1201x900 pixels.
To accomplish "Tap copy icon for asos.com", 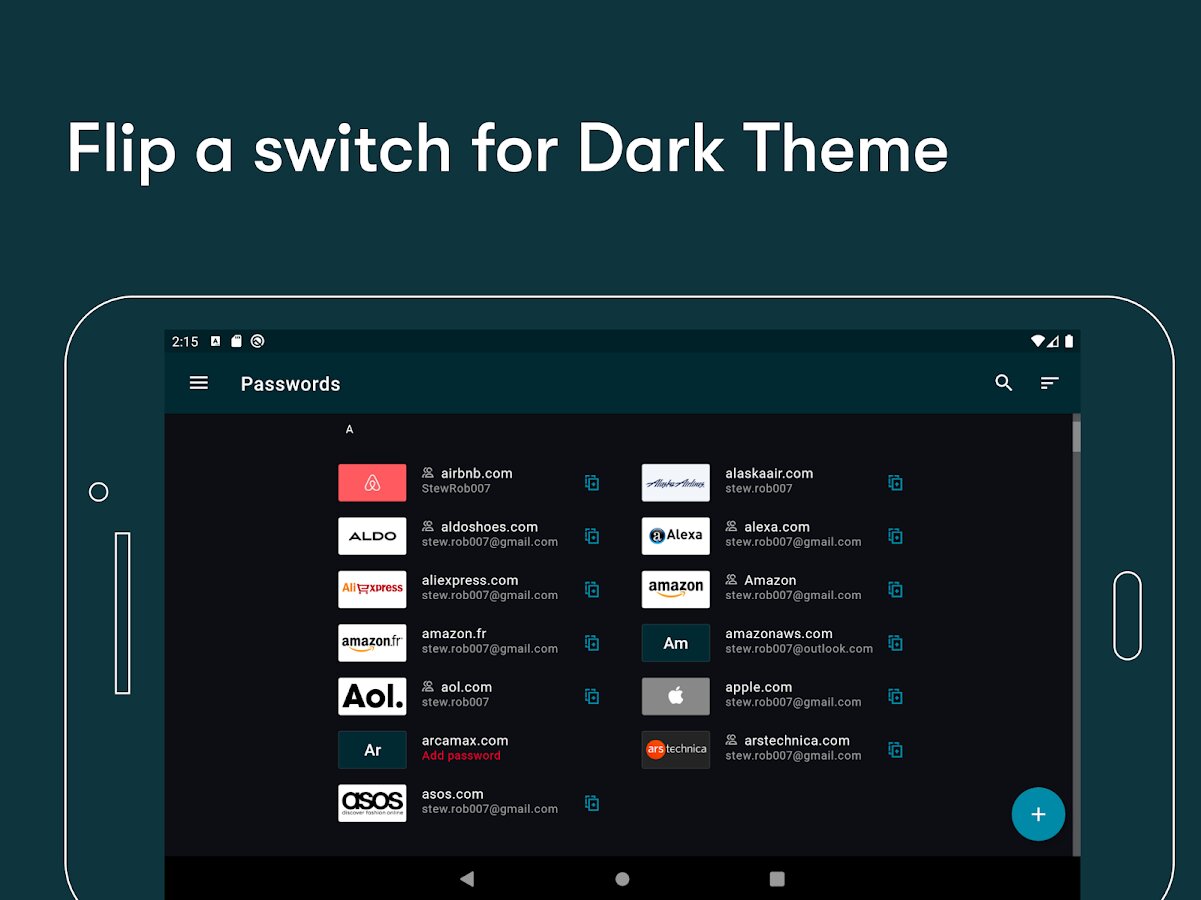I will 592,803.
